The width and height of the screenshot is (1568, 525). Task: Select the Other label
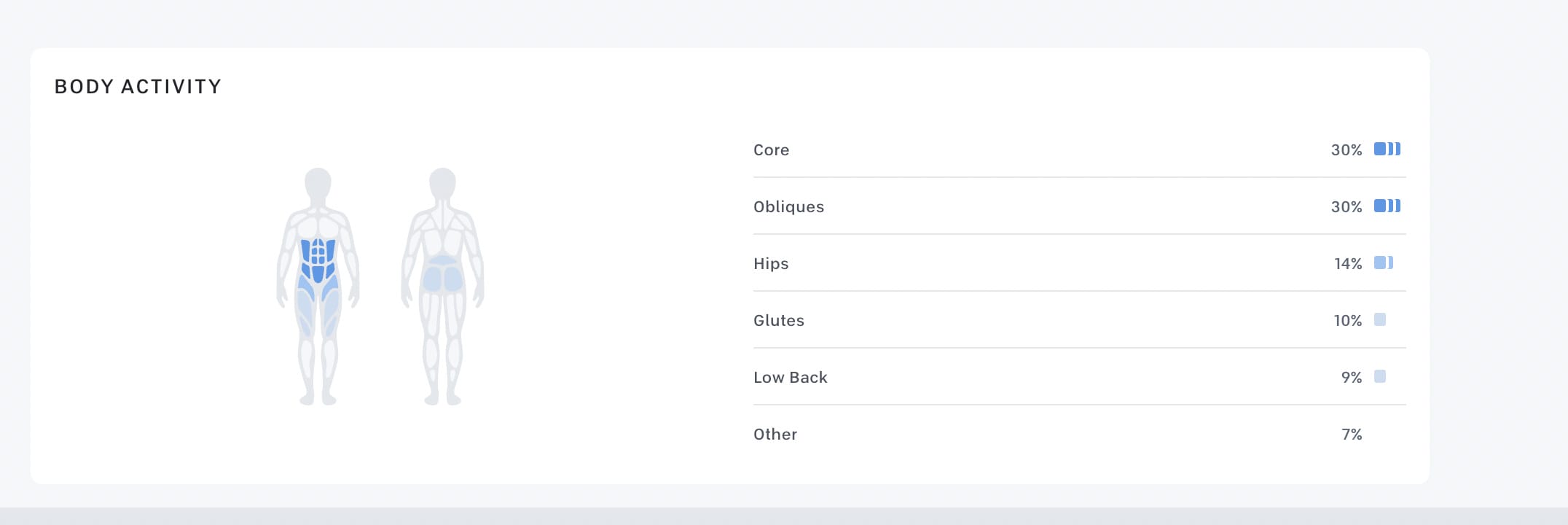pos(775,435)
